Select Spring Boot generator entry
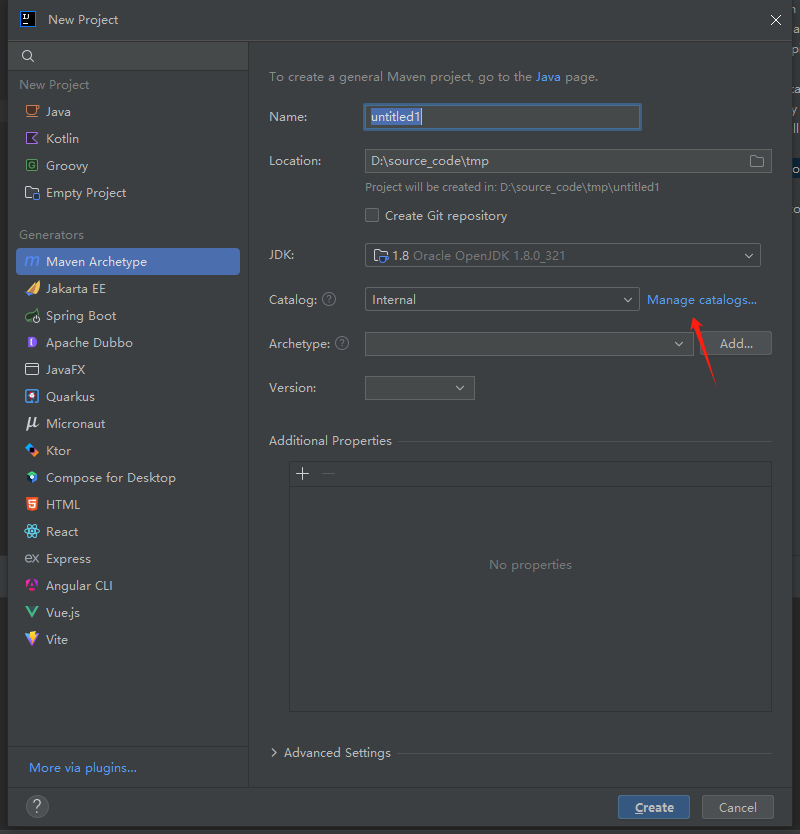 pyautogui.click(x=128, y=315)
